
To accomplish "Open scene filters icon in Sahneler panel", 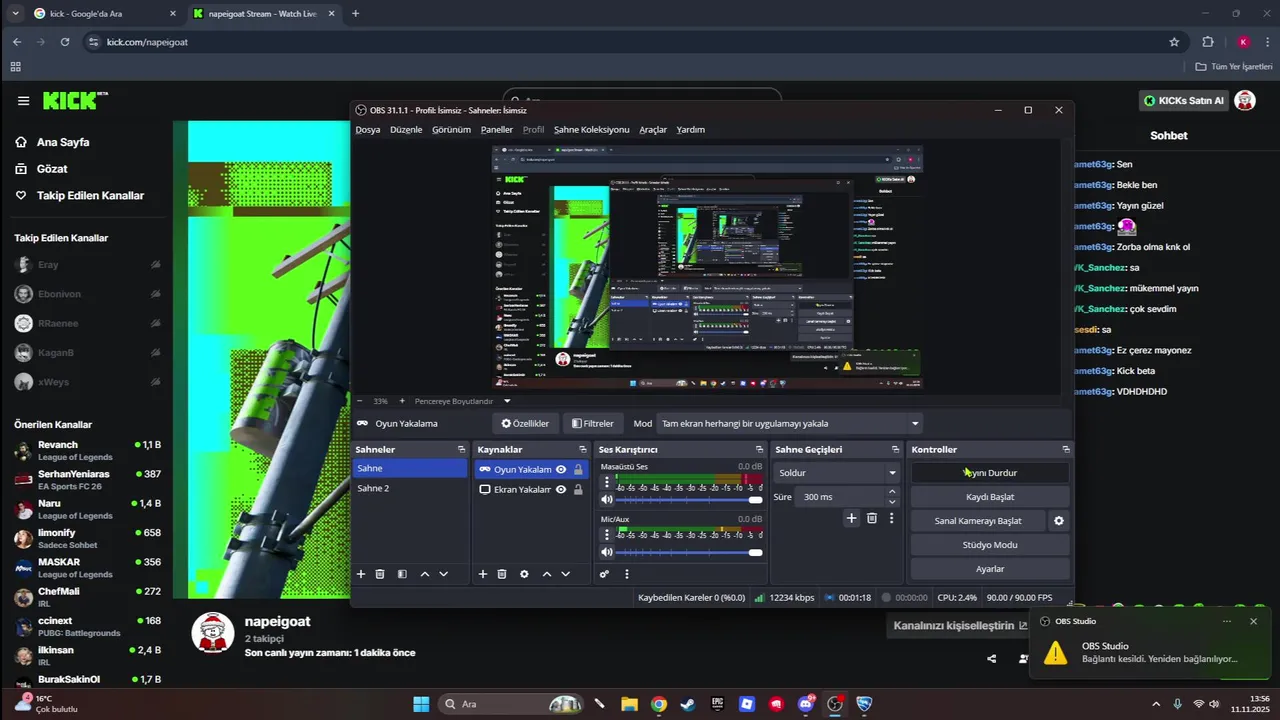I will click(402, 574).
